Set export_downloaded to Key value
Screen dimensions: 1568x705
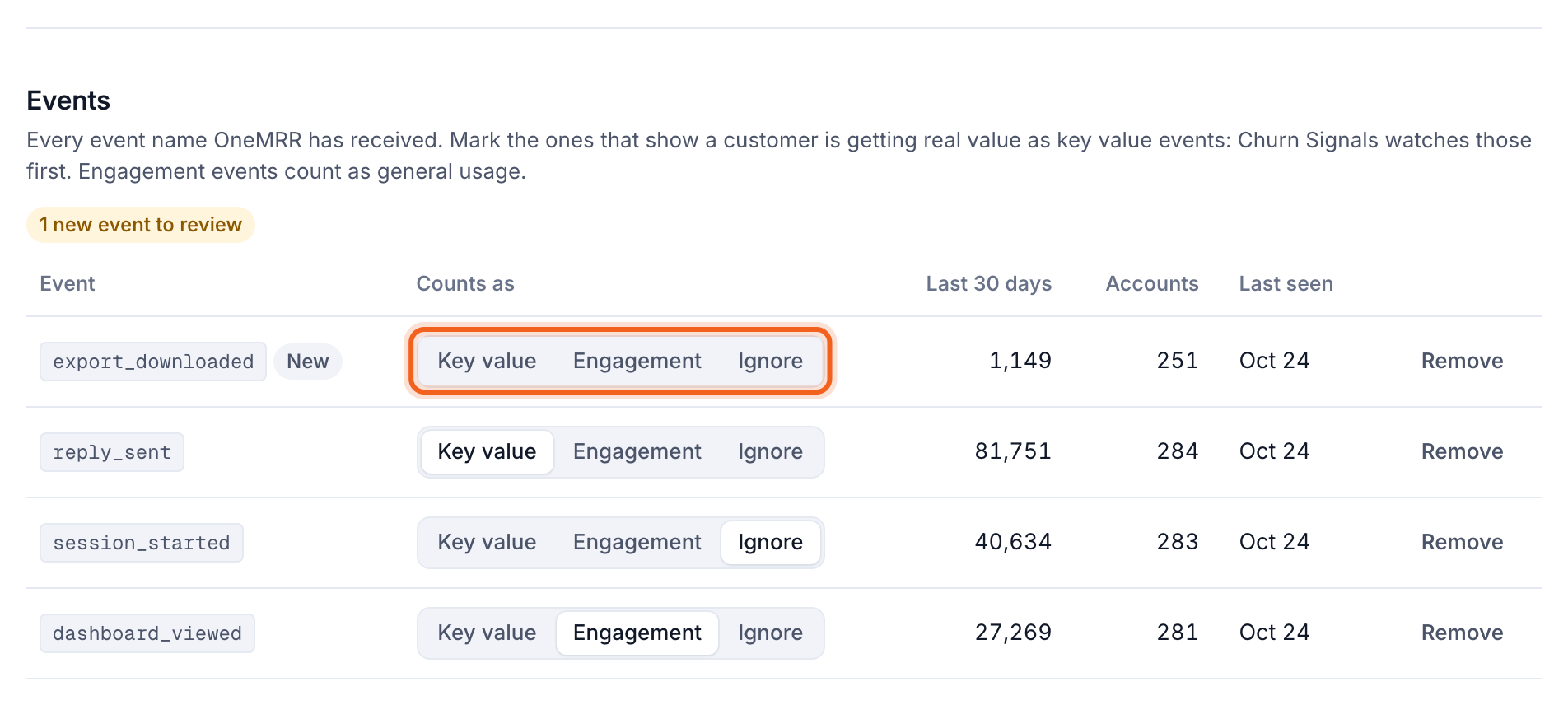pyautogui.click(x=487, y=362)
